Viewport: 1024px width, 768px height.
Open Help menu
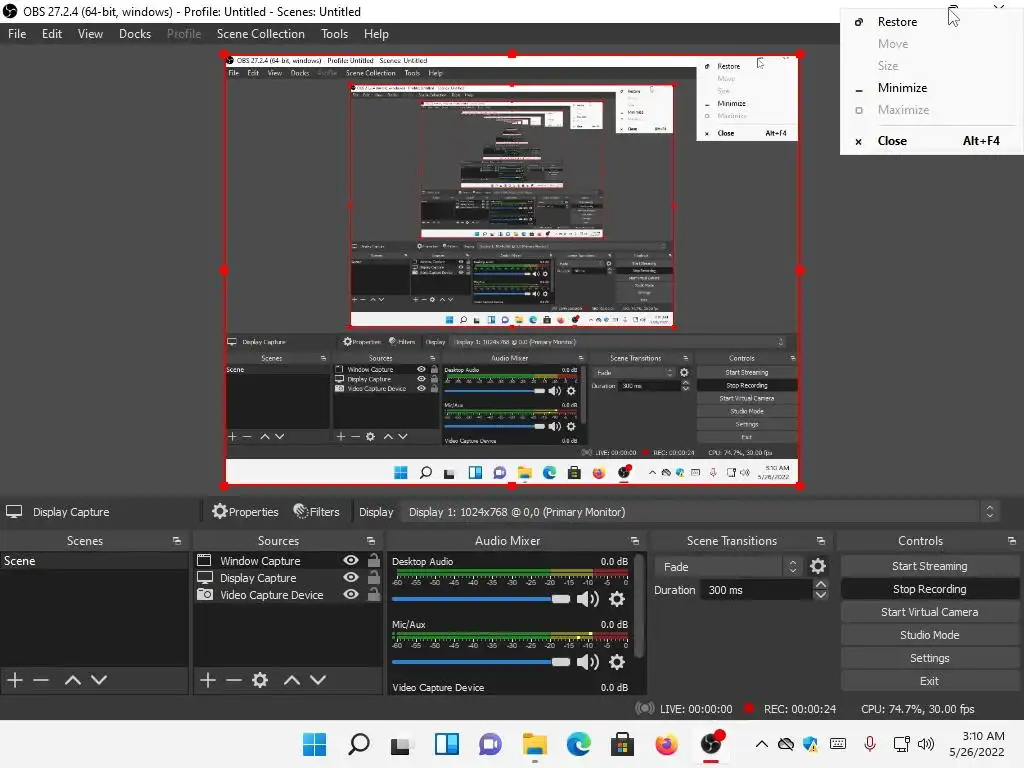(x=376, y=34)
